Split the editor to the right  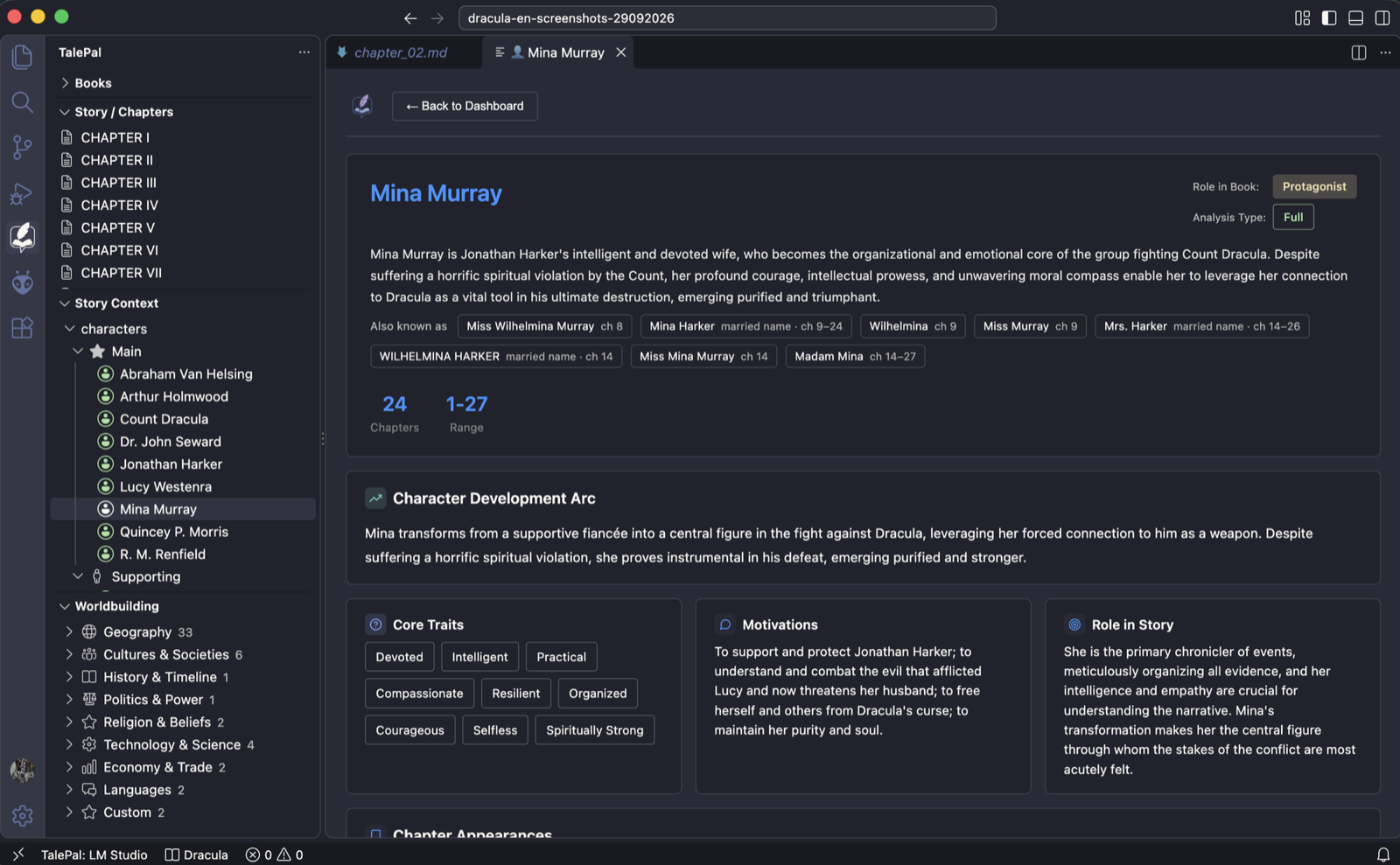tap(1358, 52)
